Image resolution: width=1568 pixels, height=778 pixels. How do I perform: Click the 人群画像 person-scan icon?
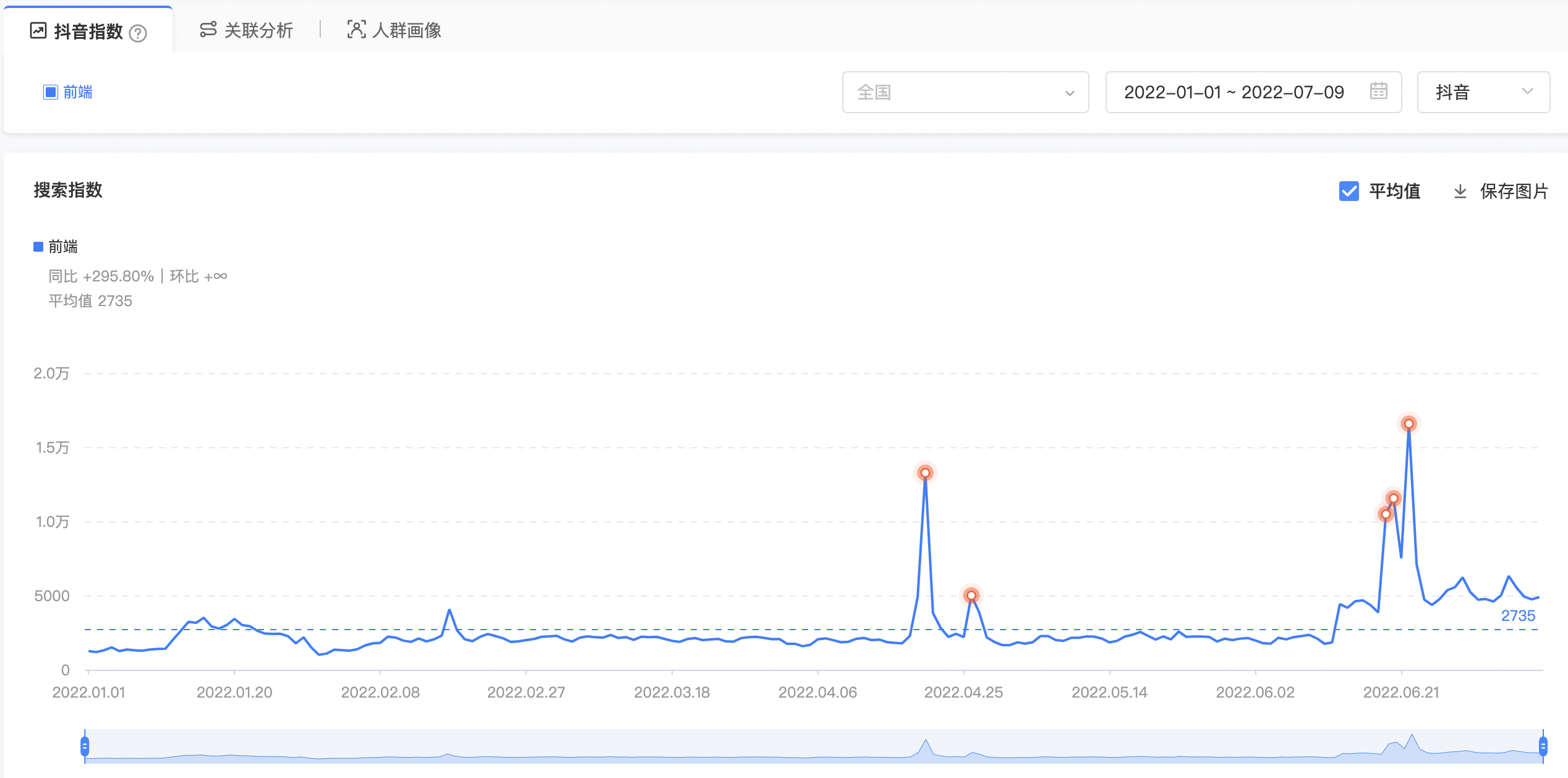point(356,30)
